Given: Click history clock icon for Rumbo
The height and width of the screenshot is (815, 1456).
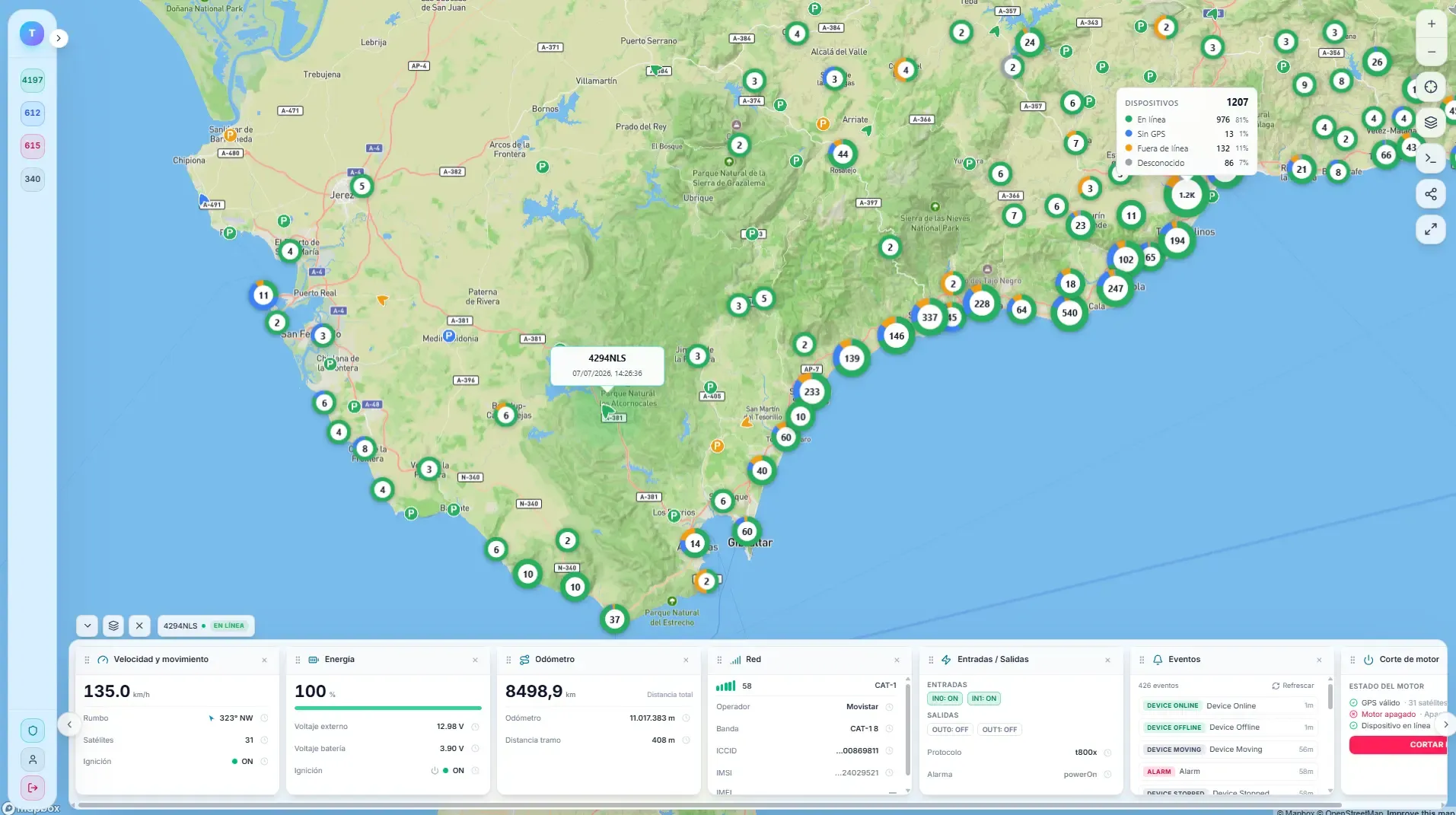Looking at the screenshot, I should [264, 718].
